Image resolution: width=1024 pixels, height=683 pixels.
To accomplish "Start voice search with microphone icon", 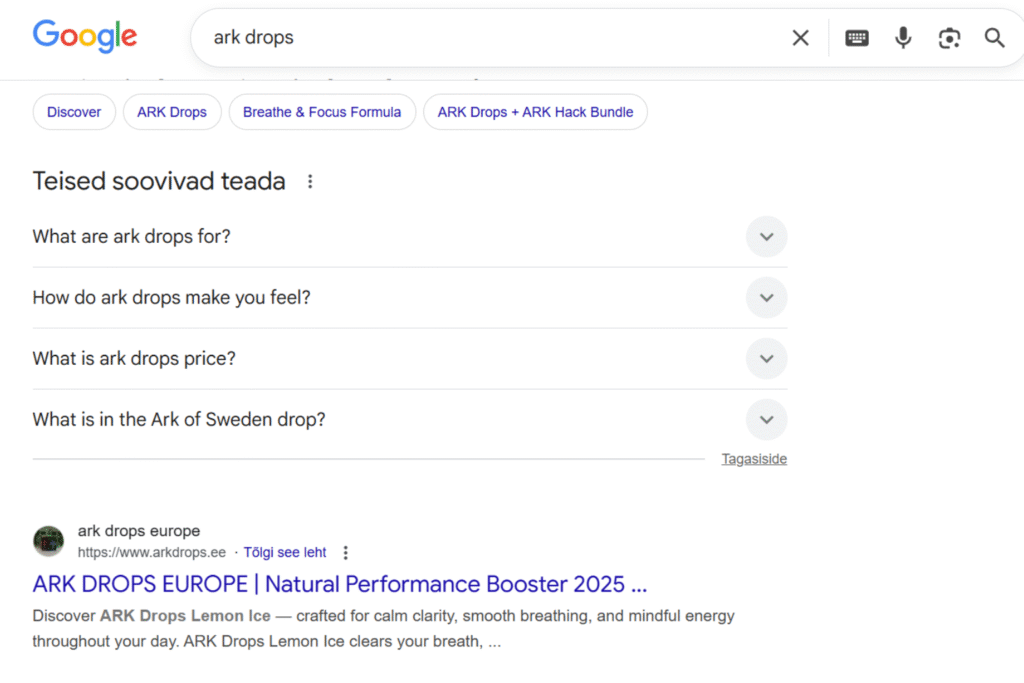I will (x=903, y=38).
